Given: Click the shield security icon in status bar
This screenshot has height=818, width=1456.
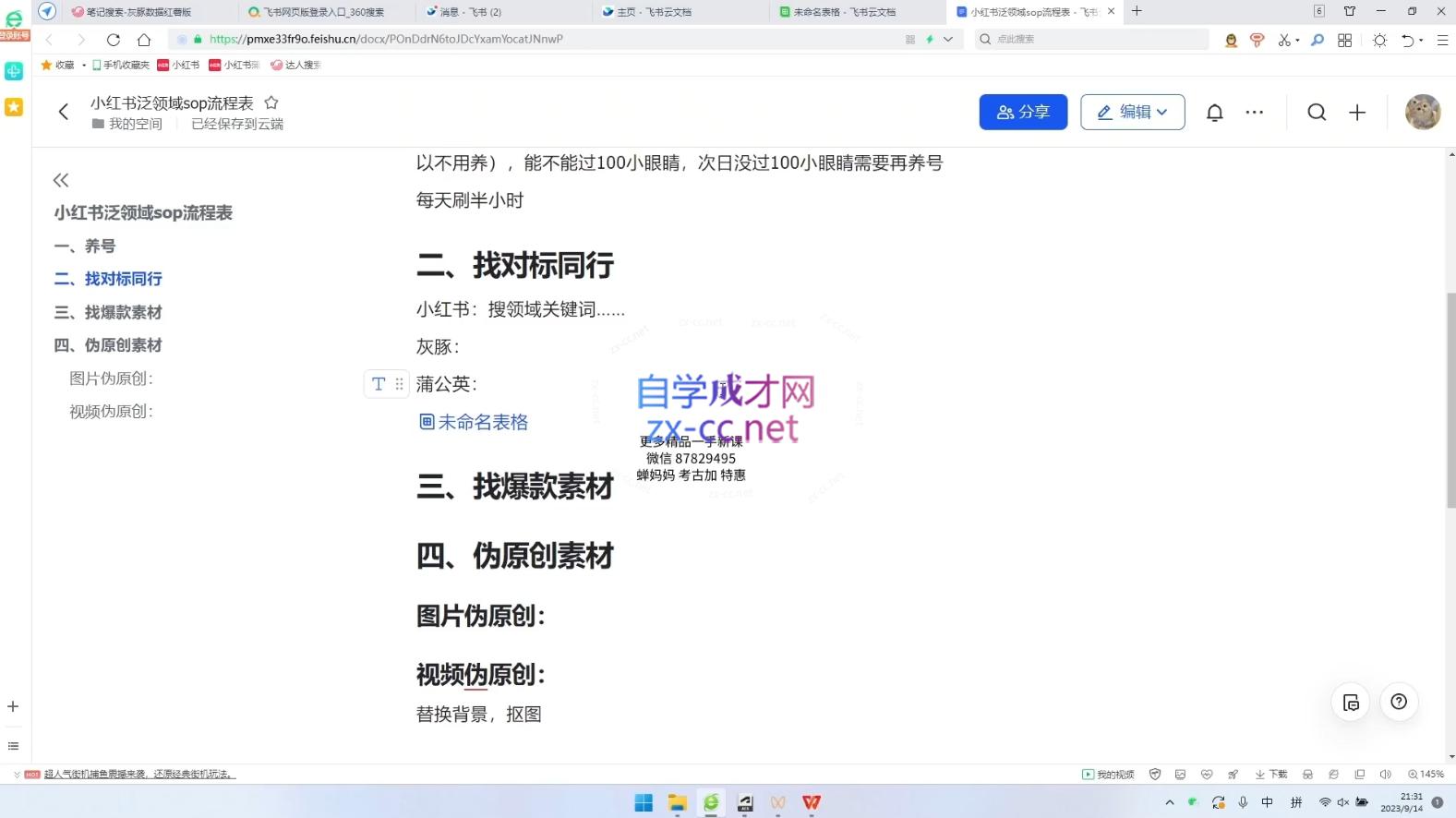Looking at the screenshot, I should [1155, 775].
